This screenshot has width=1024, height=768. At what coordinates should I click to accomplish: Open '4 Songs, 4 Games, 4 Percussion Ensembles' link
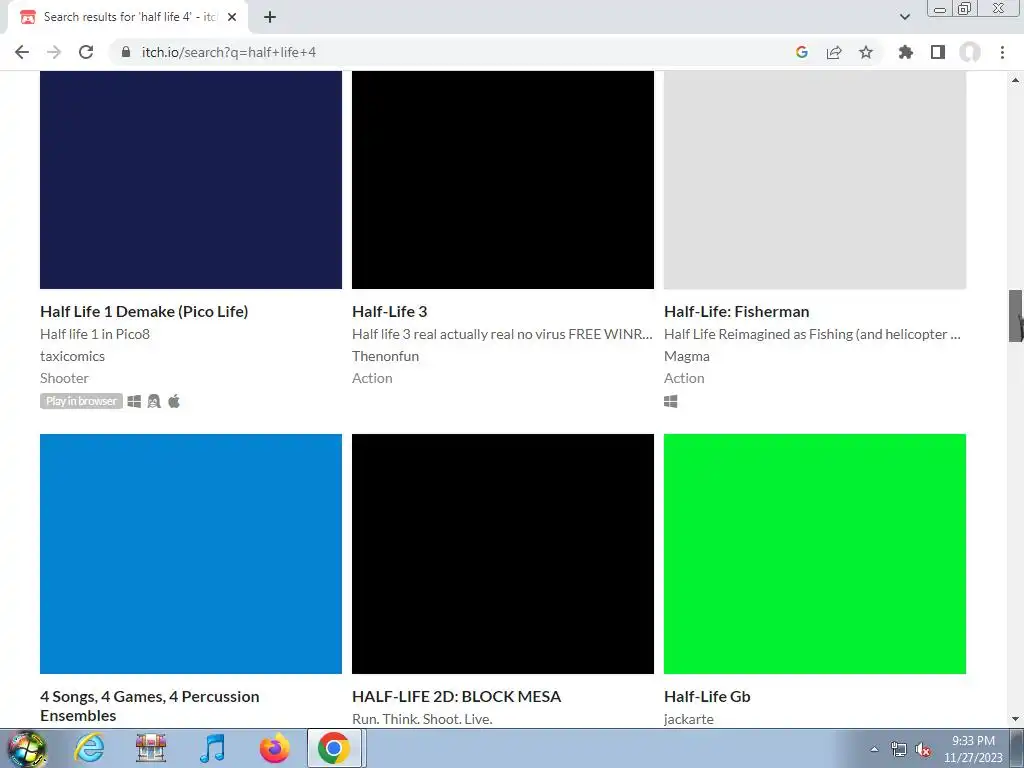[x=150, y=706]
